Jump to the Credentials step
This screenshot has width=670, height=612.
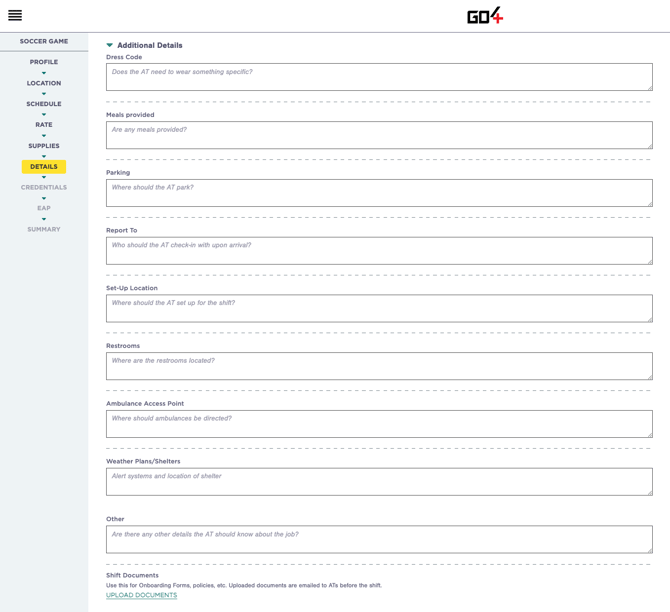(x=44, y=187)
